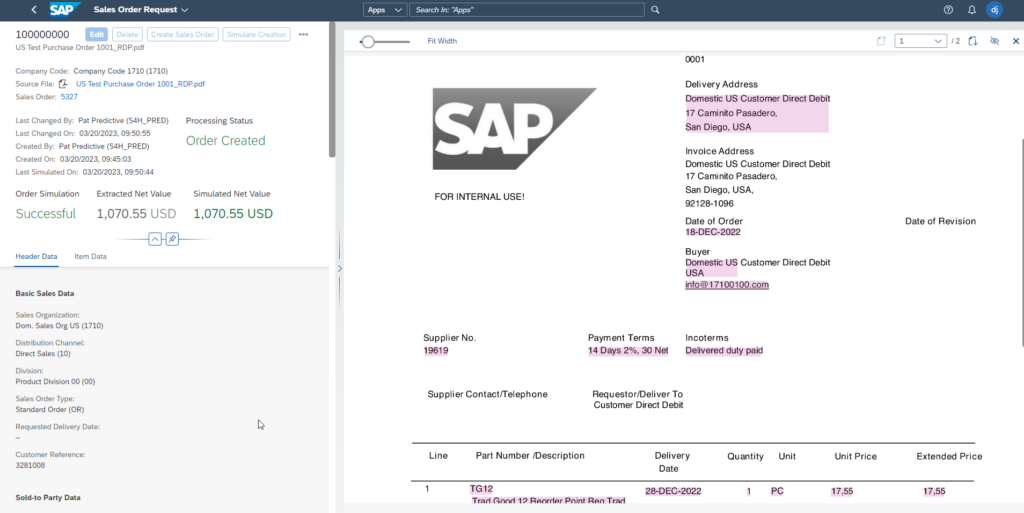Click the left panel vertical scrollbar

click(332, 89)
